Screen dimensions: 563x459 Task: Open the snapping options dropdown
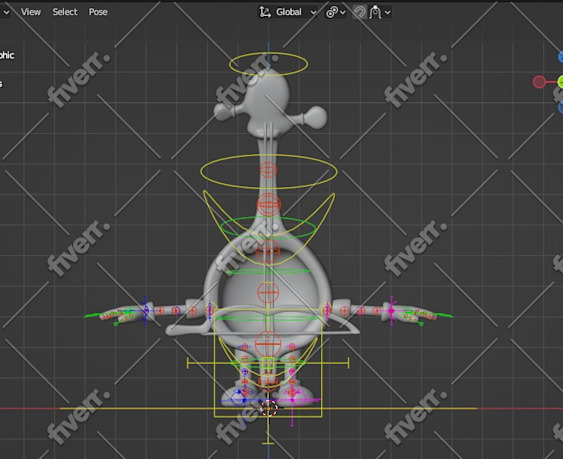(380, 12)
